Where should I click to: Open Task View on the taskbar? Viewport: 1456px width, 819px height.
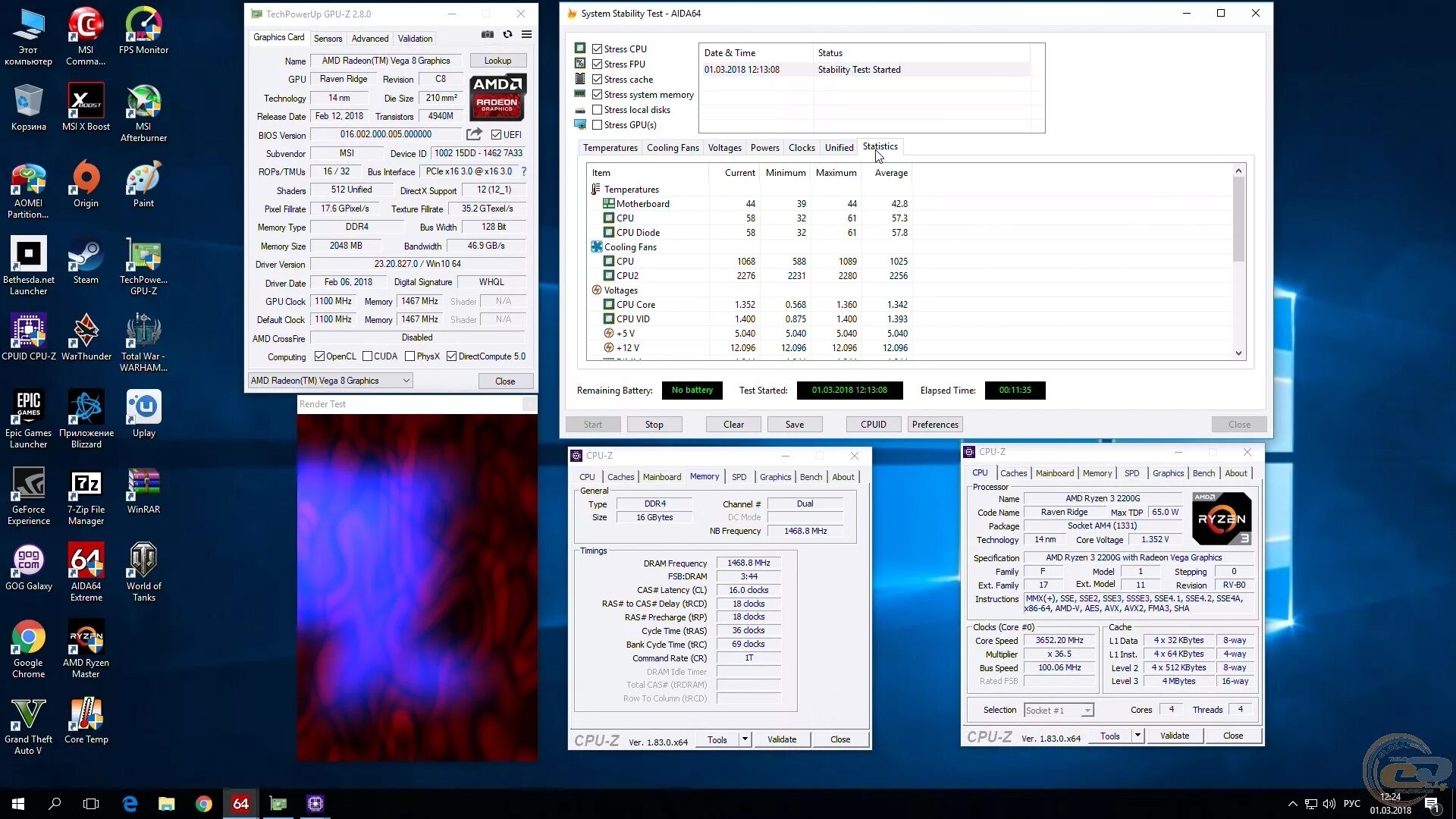tap(91, 804)
